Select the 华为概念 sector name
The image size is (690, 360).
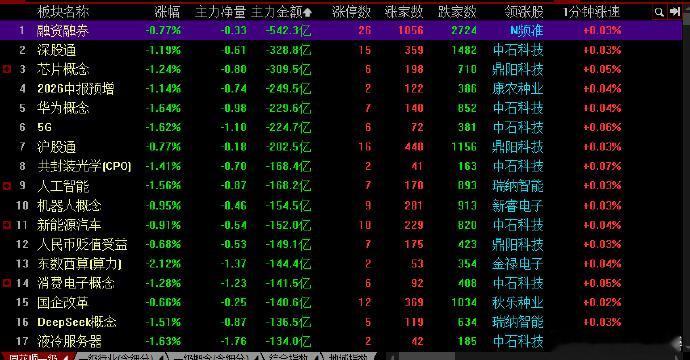(x=63, y=108)
